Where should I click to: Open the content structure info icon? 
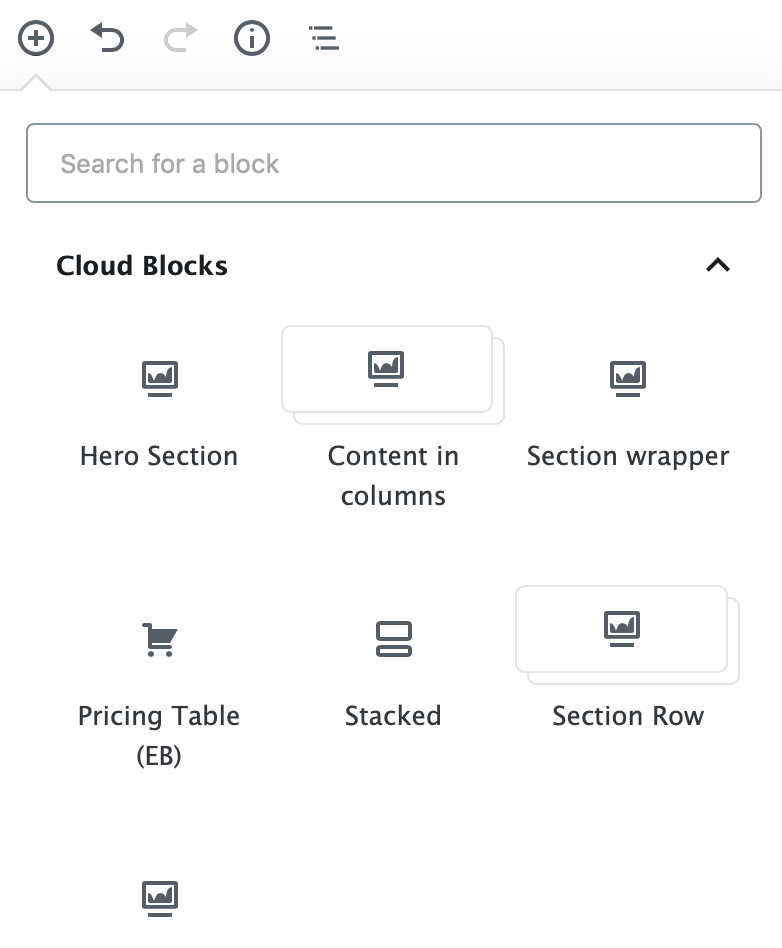(x=252, y=38)
